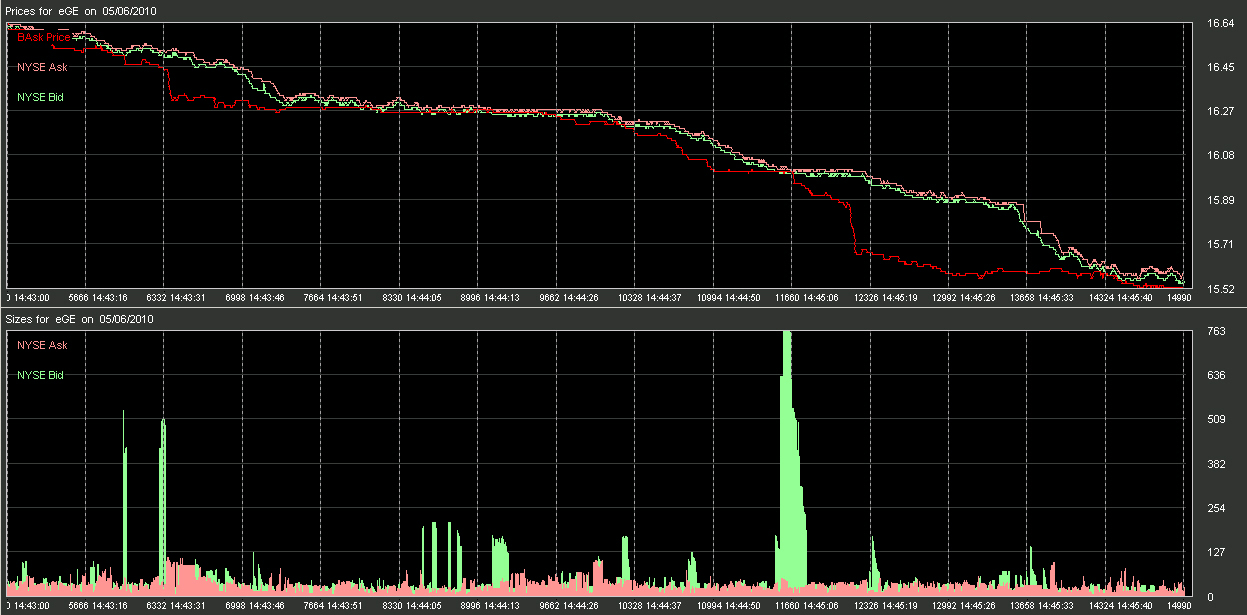The image size is (1247, 615).
Task: Click the 15.52 price axis label
Action: click(1220, 289)
